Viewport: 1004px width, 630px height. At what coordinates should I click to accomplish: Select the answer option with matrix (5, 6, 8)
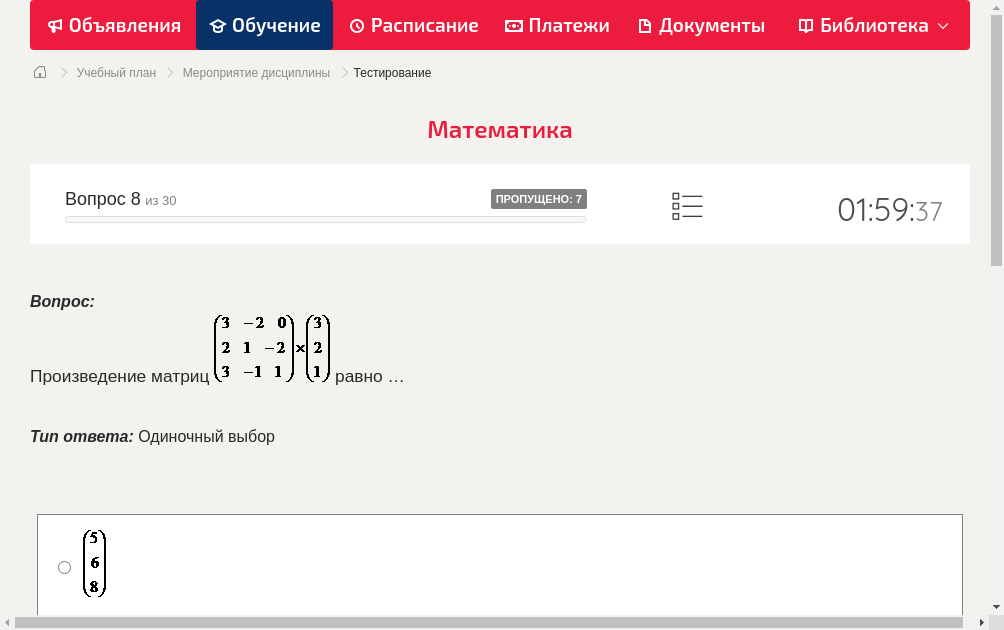click(x=64, y=567)
